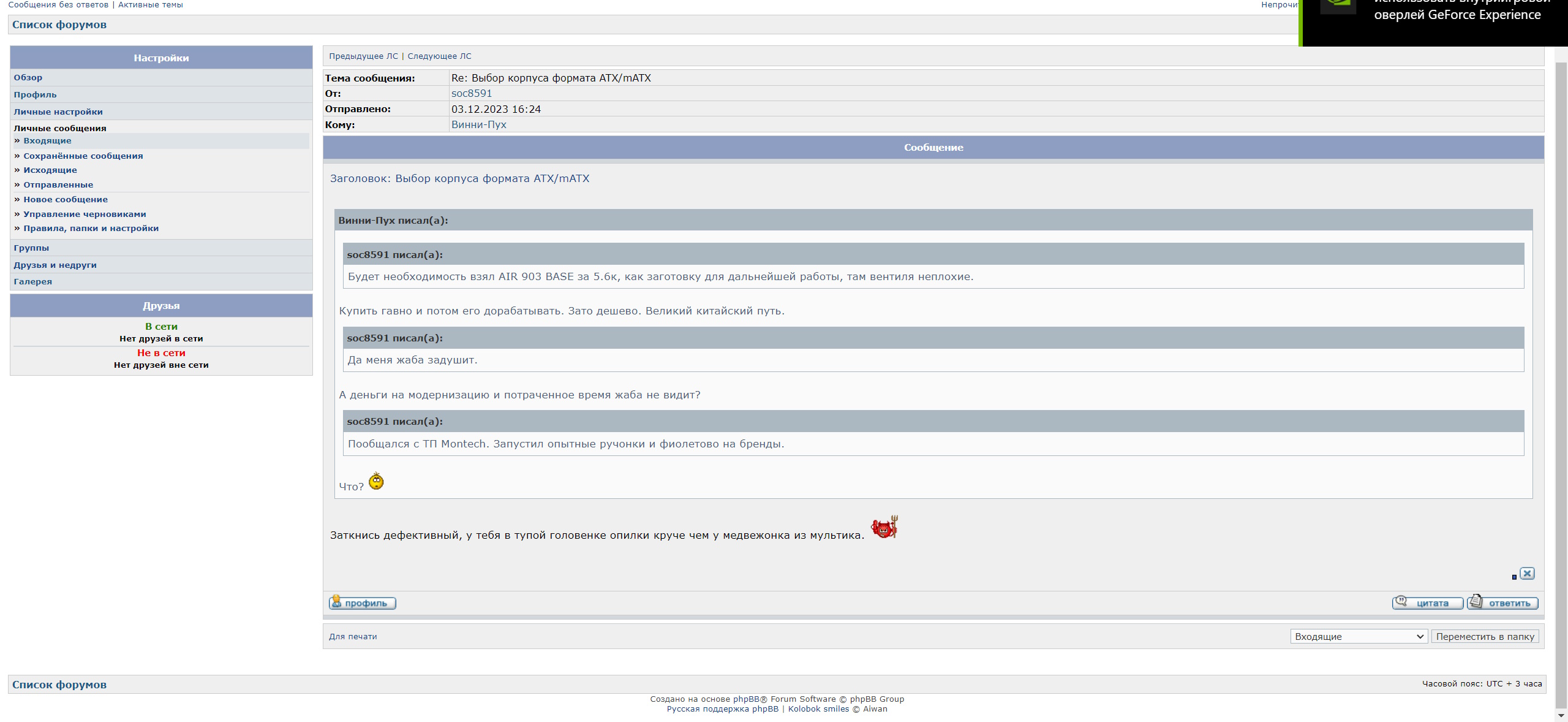Click the delete message X icon

[x=1527, y=574]
